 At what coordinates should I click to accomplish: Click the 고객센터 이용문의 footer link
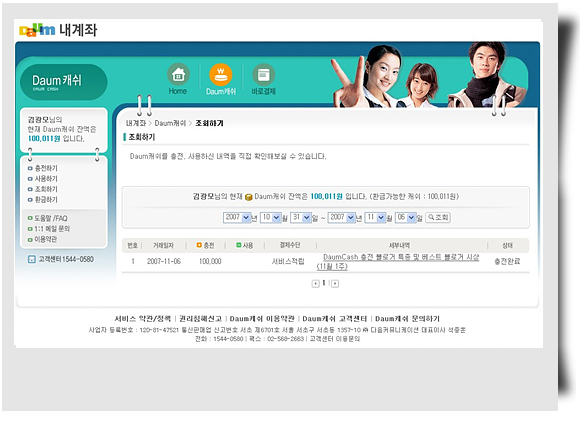point(334,339)
